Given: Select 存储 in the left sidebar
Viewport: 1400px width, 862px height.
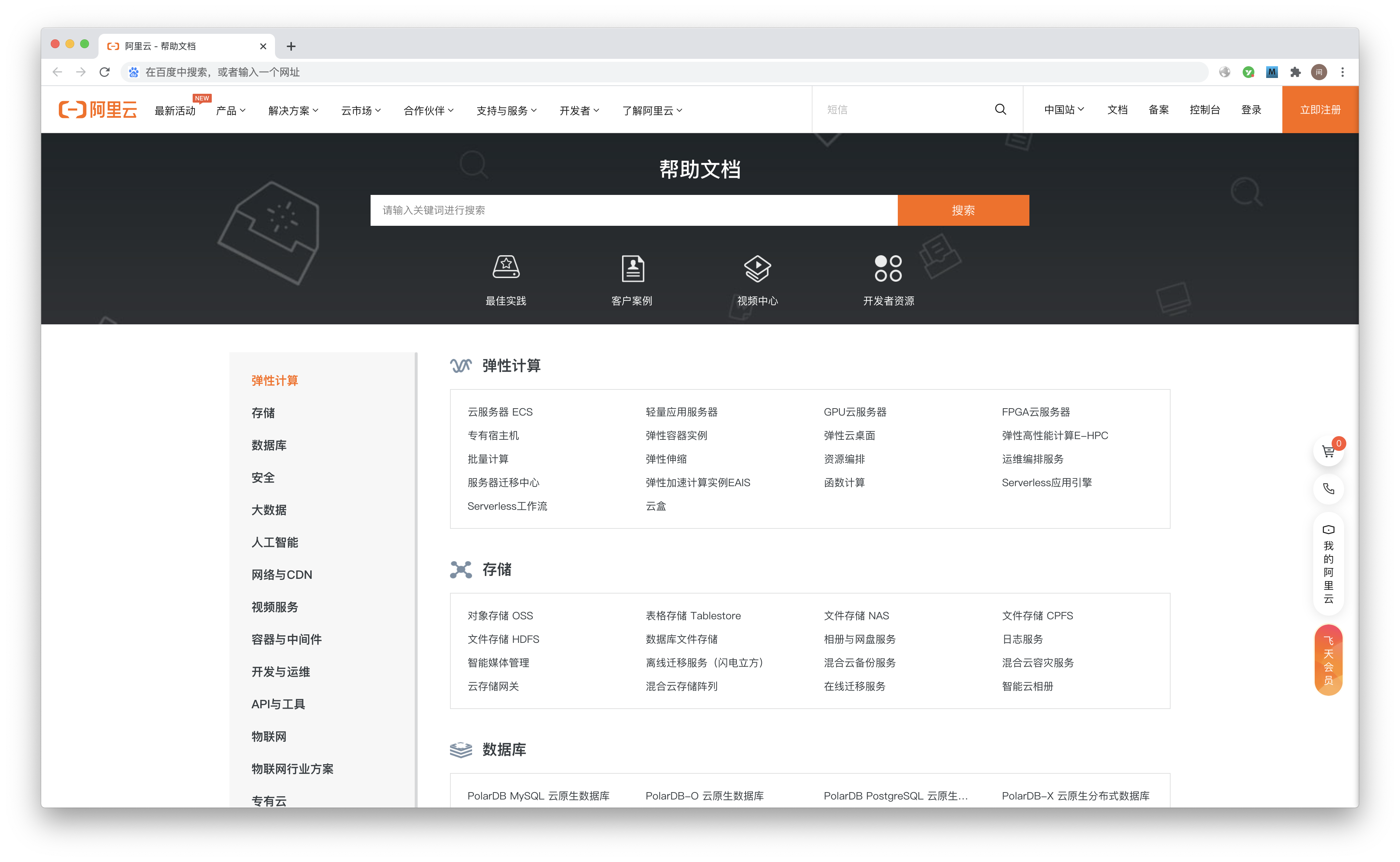Looking at the screenshot, I should click(x=263, y=413).
